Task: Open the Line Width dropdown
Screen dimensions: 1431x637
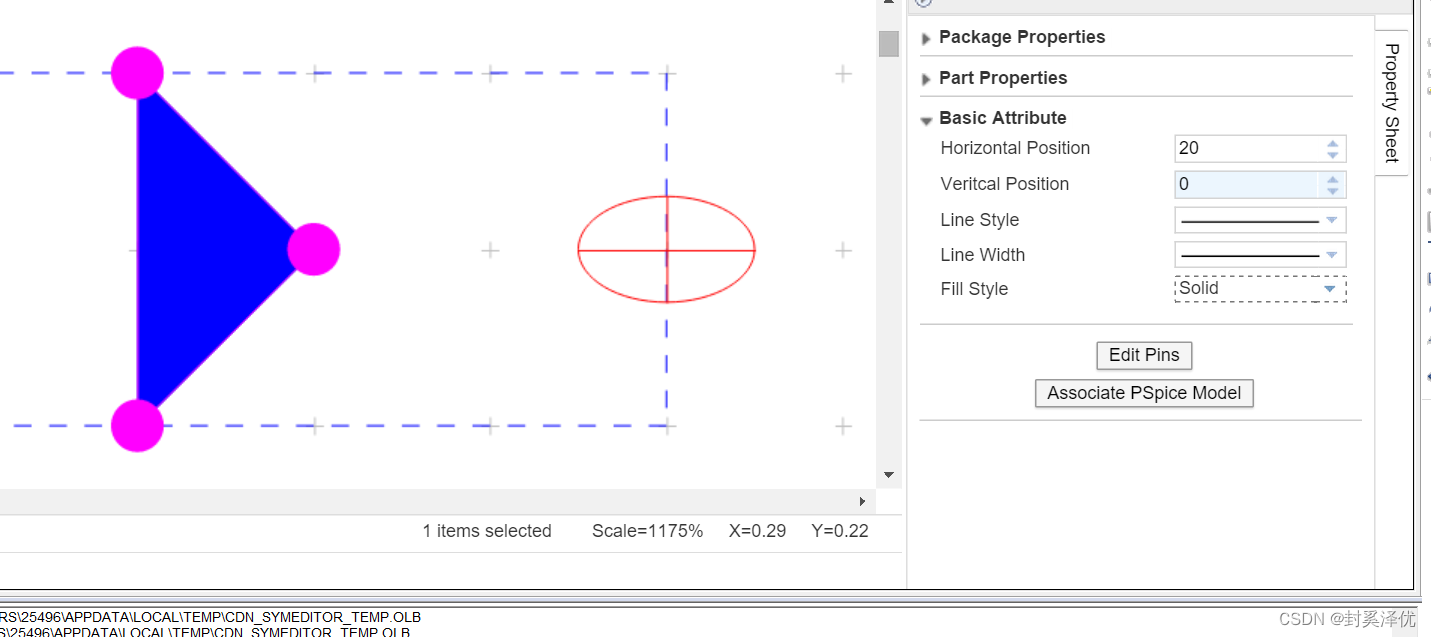Action: click(x=1331, y=255)
